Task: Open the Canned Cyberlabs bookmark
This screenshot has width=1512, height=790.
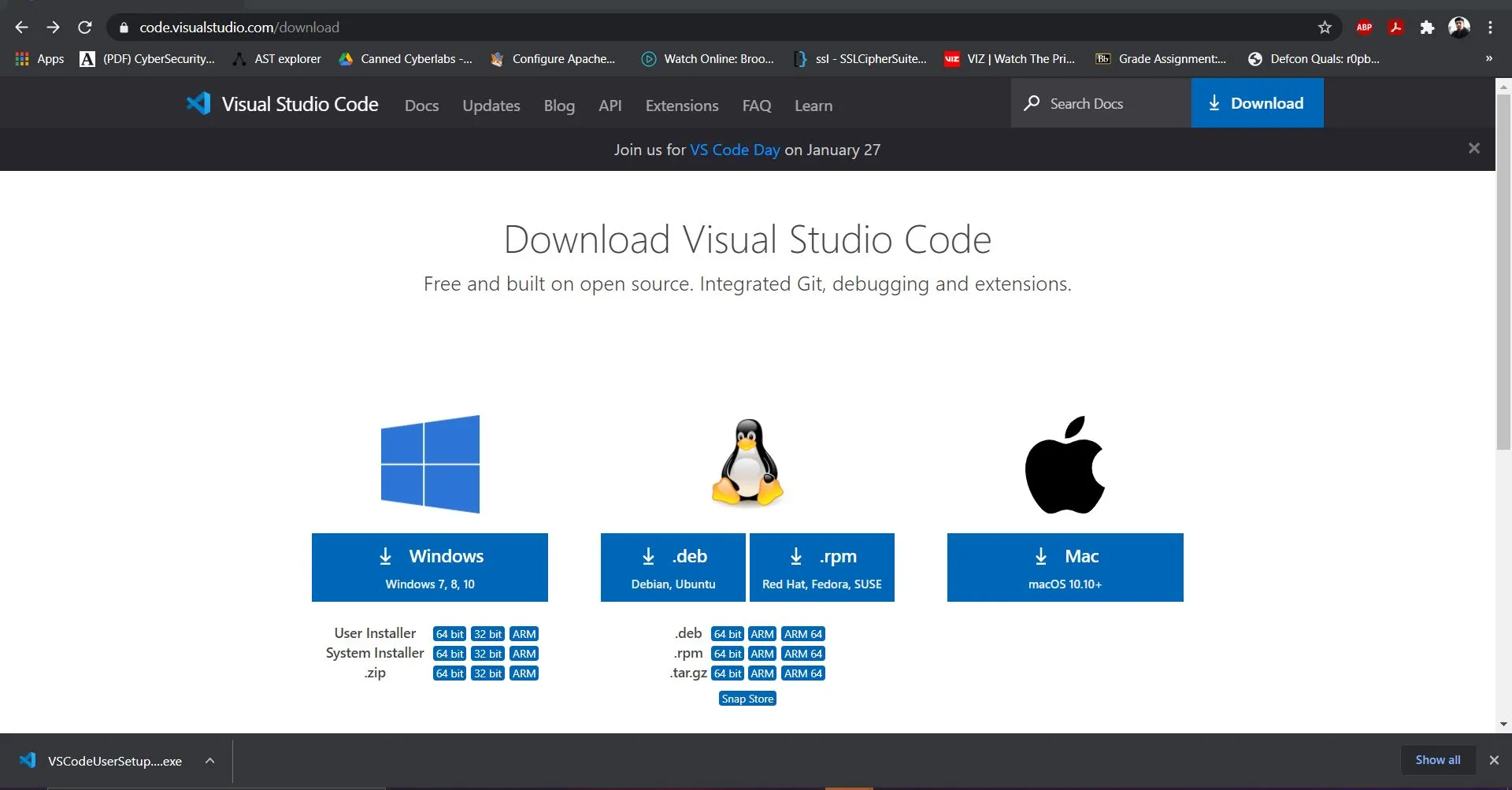Action: coord(406,59)
